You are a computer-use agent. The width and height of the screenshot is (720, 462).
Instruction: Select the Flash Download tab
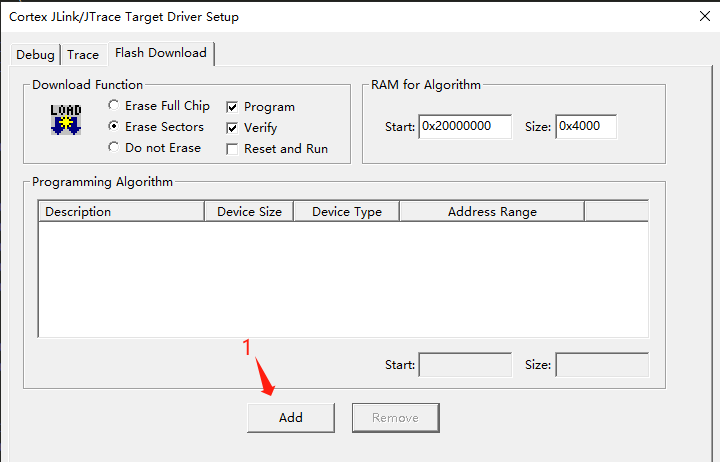coord(160,53)
